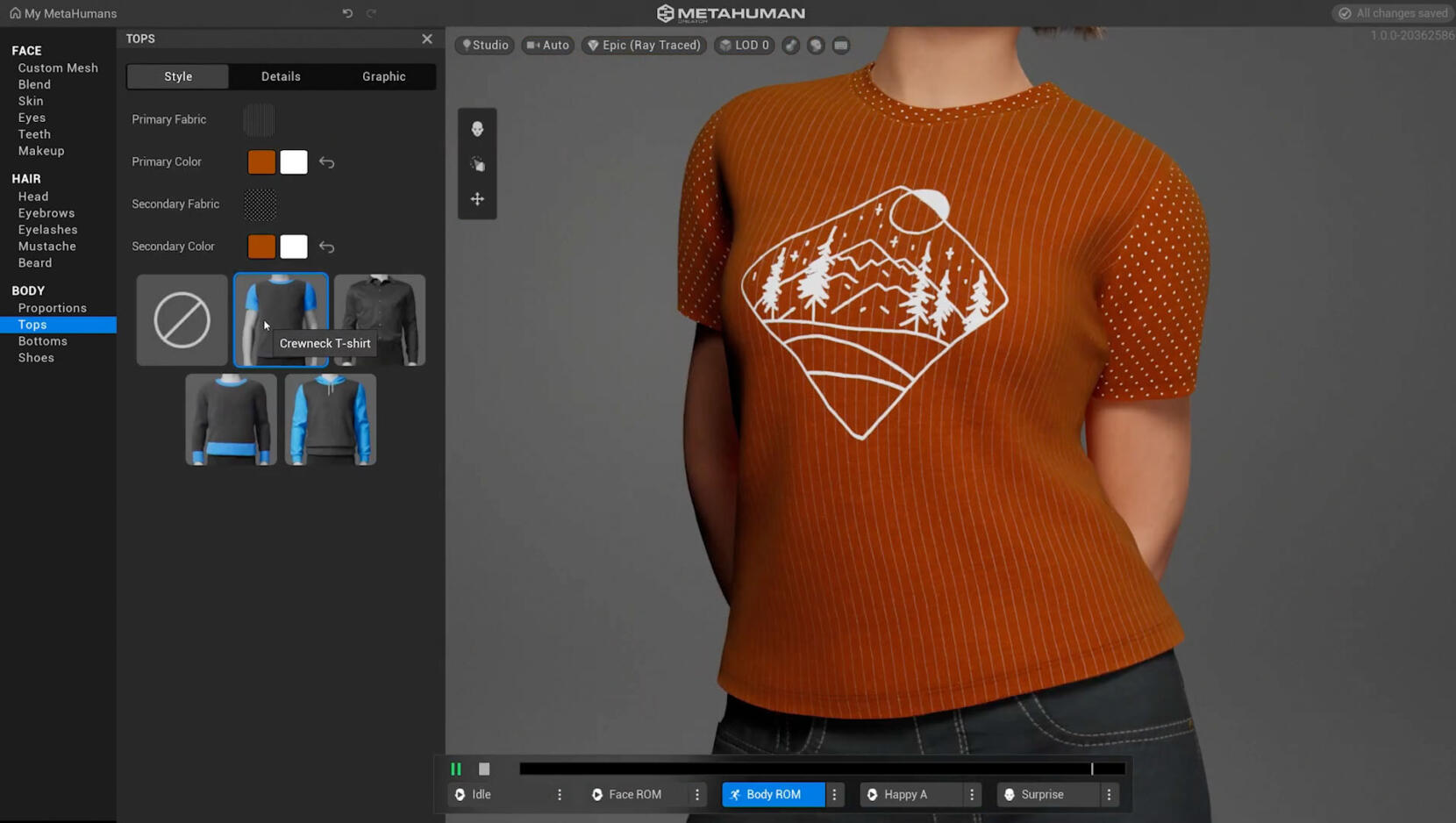Image resolution: width=1456 pixels, height=823 pixels.
Task: Open the options menu next to Face ROM
Action: (696, 794)
